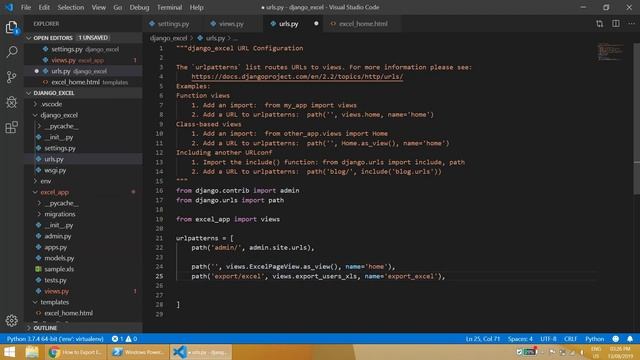Viewport: 640px width, 360px height.
Task: Click the unsaved dot on urls.py tab
Action: point(316,24)
